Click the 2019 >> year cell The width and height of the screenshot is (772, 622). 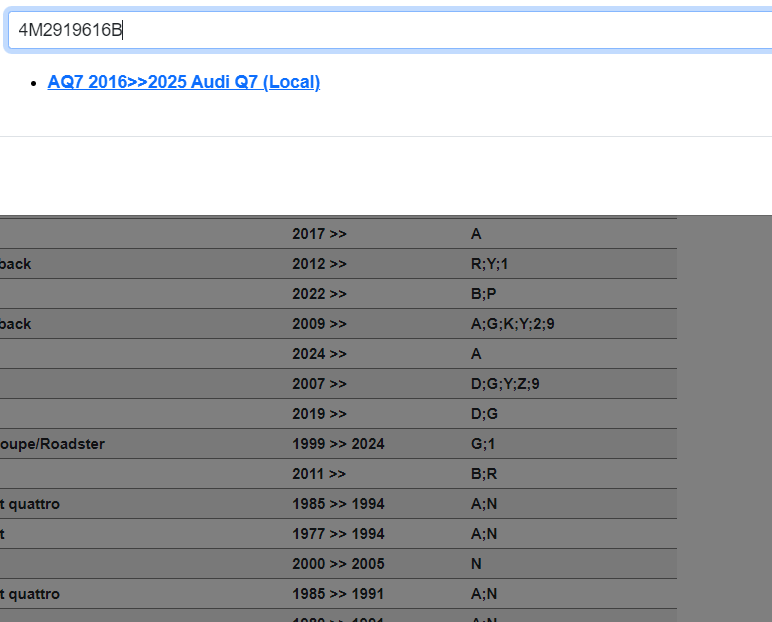tap(319, 414)
